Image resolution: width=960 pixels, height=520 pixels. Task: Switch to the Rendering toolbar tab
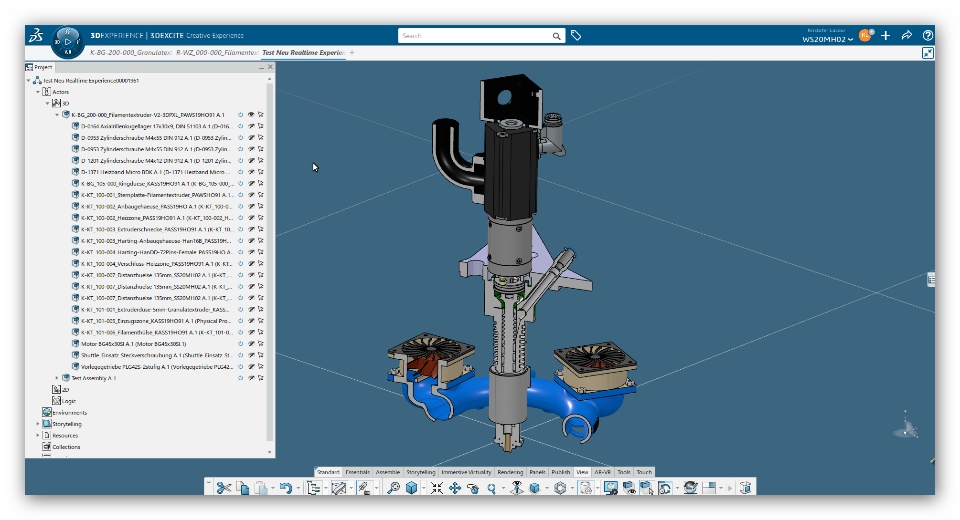pos(510,472)
